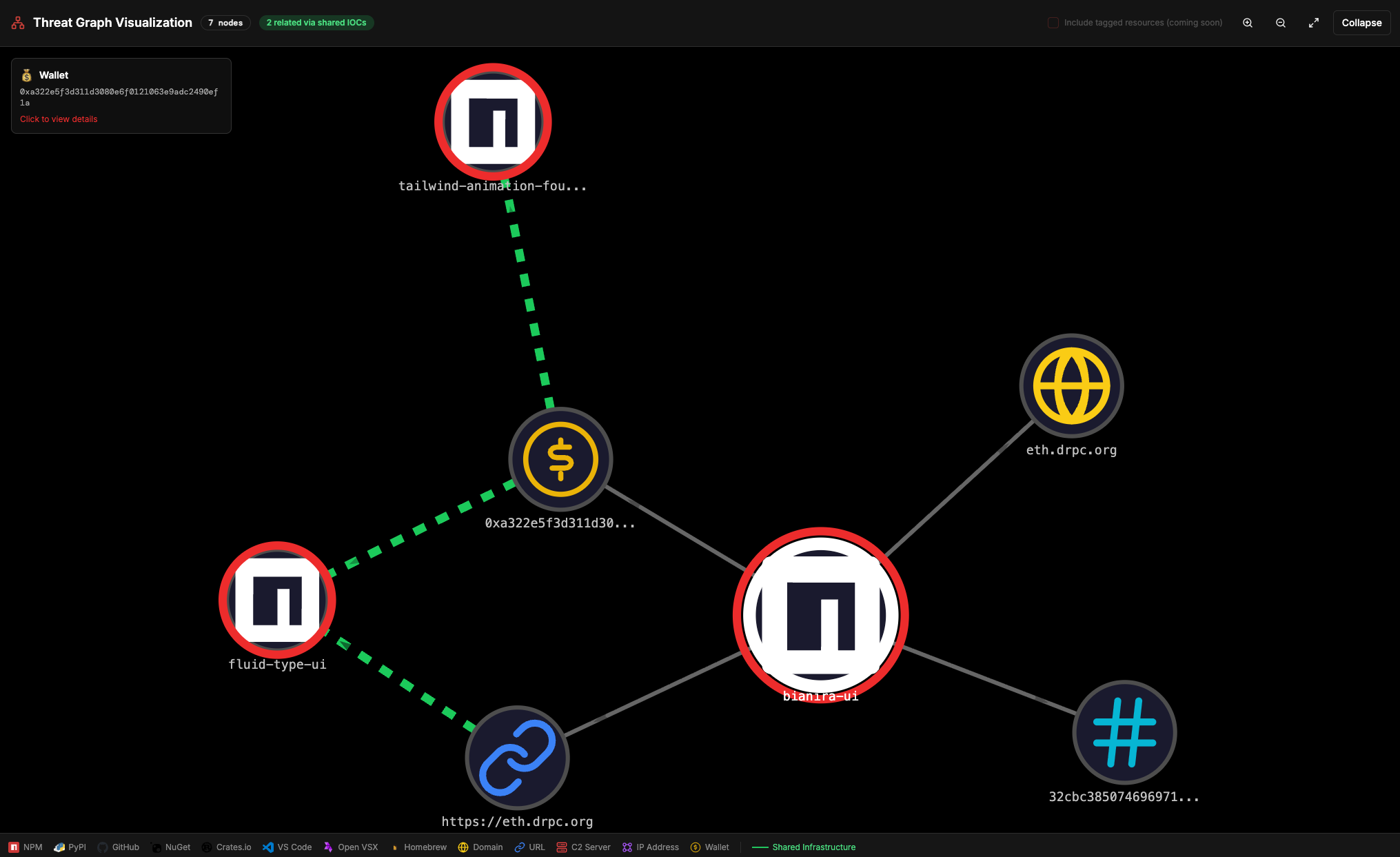Zoom out of the threat graph
1400x857 pixels.
click(1281, 23)
